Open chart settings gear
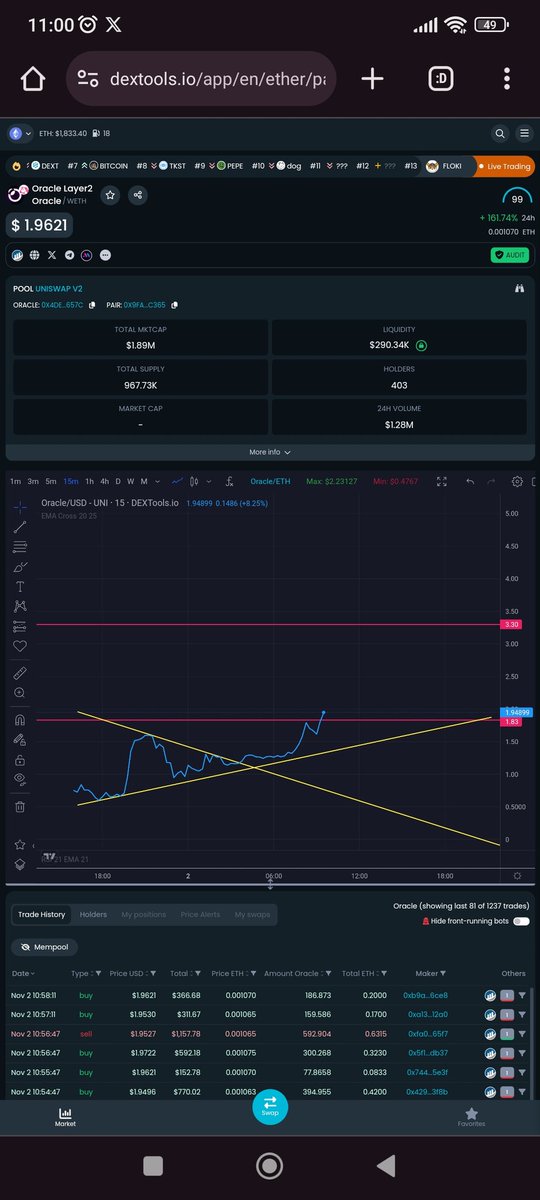540x1200 pixels. point(517,481)
